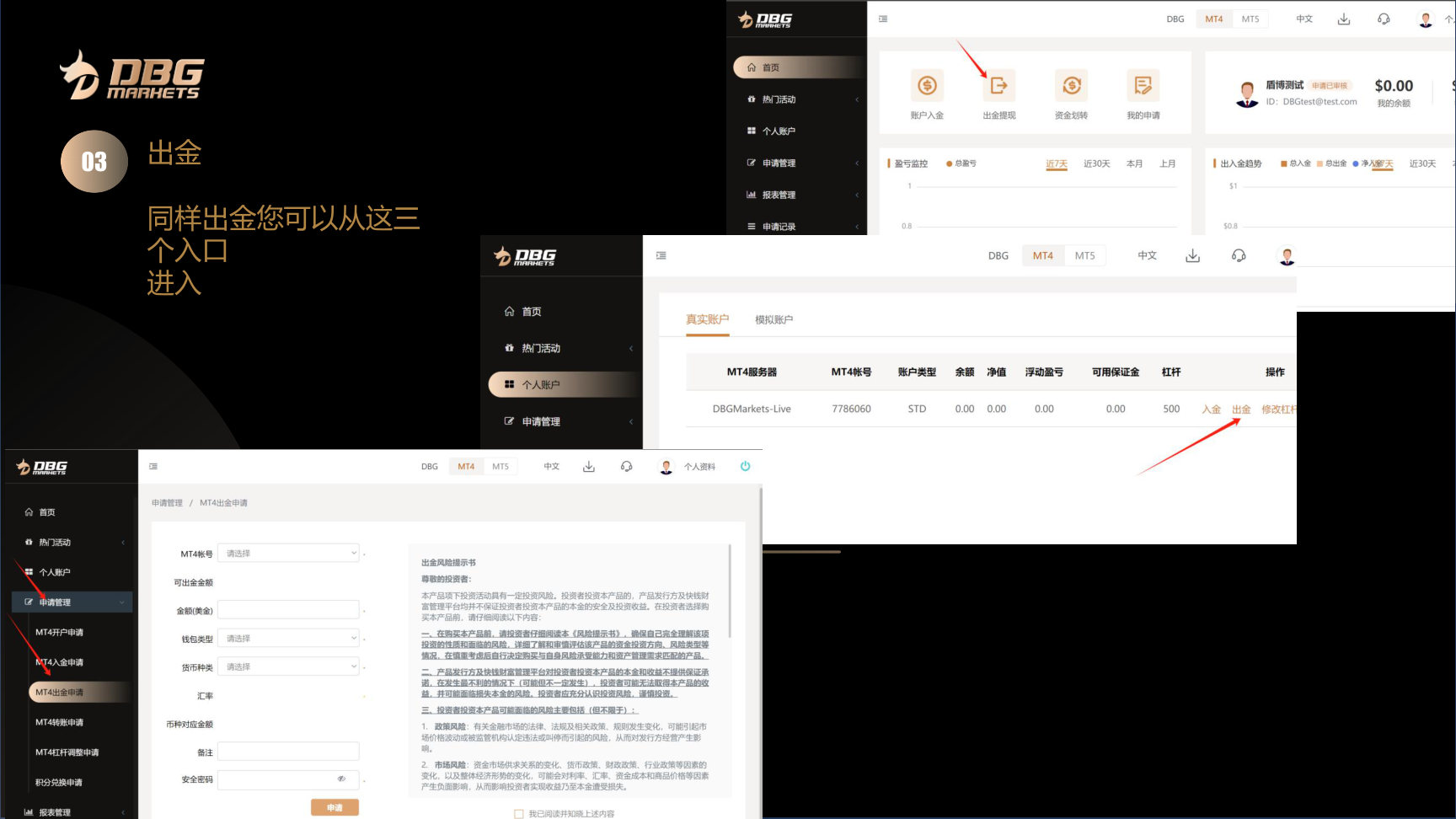Open MT4入金申请 in sidebar

[60, 662]
